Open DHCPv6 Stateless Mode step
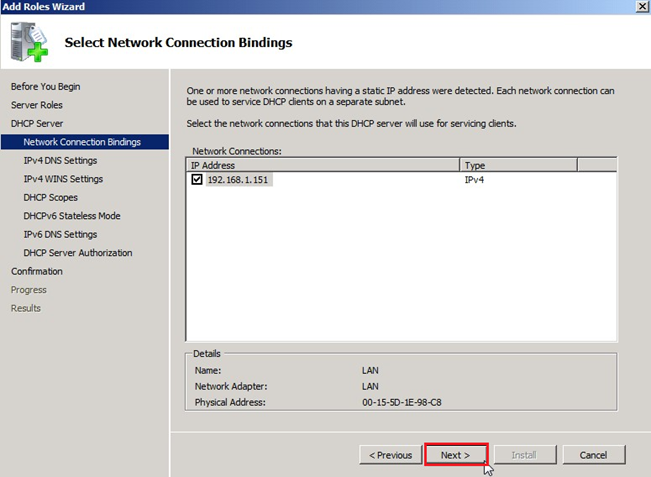651x477 pixels. click(72, 216)
